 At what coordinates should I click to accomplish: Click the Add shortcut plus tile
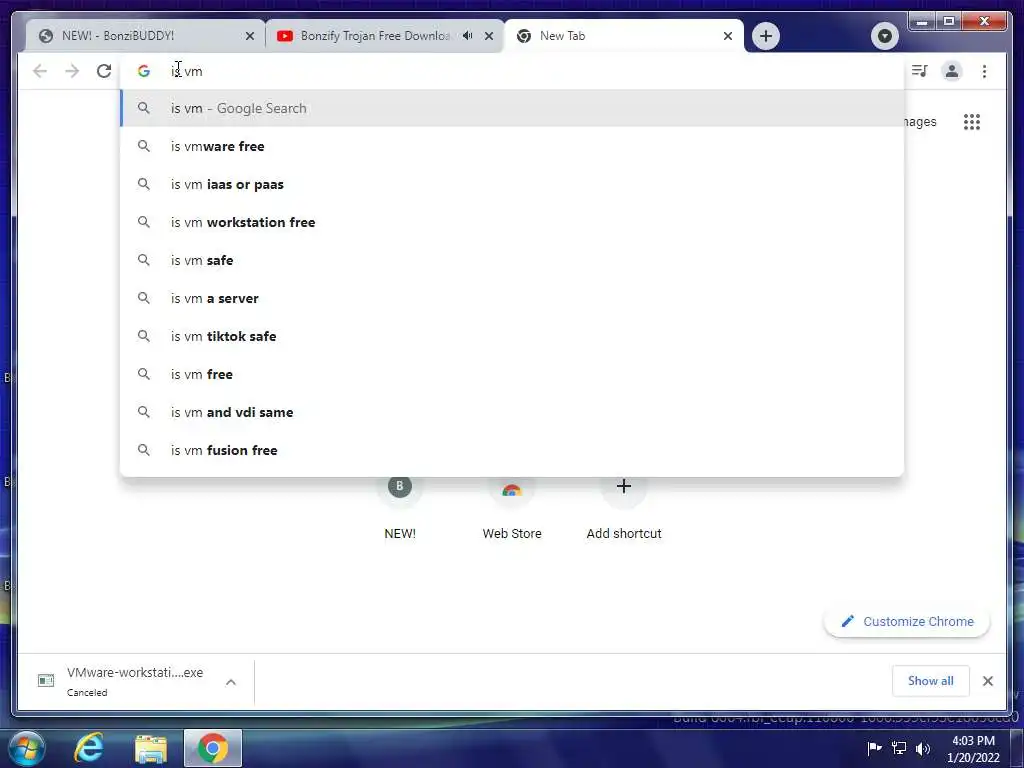624,508
